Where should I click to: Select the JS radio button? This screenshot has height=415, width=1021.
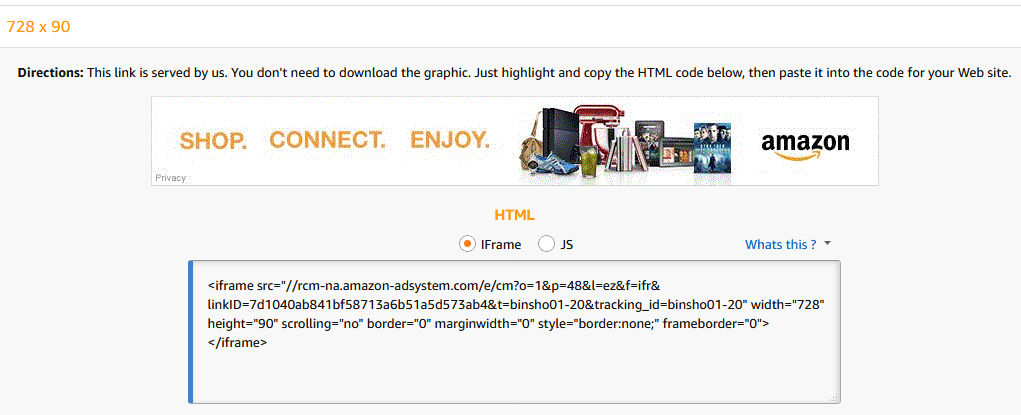546,244
